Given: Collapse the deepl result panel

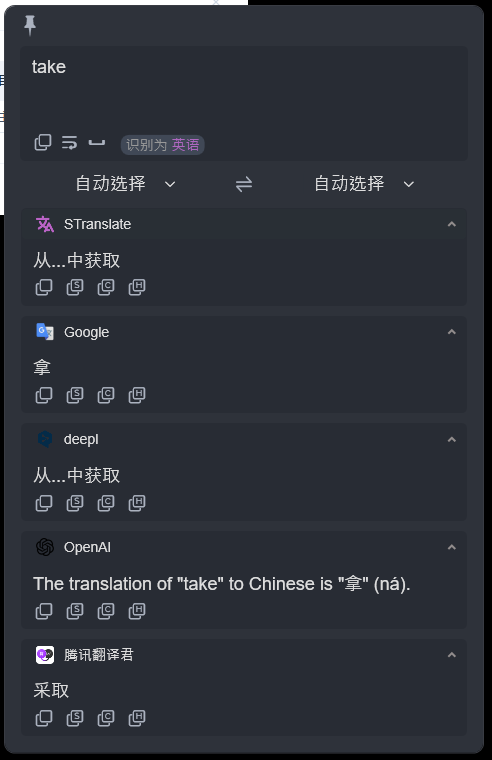Looking at the screenshot, I should pos(452,440).
